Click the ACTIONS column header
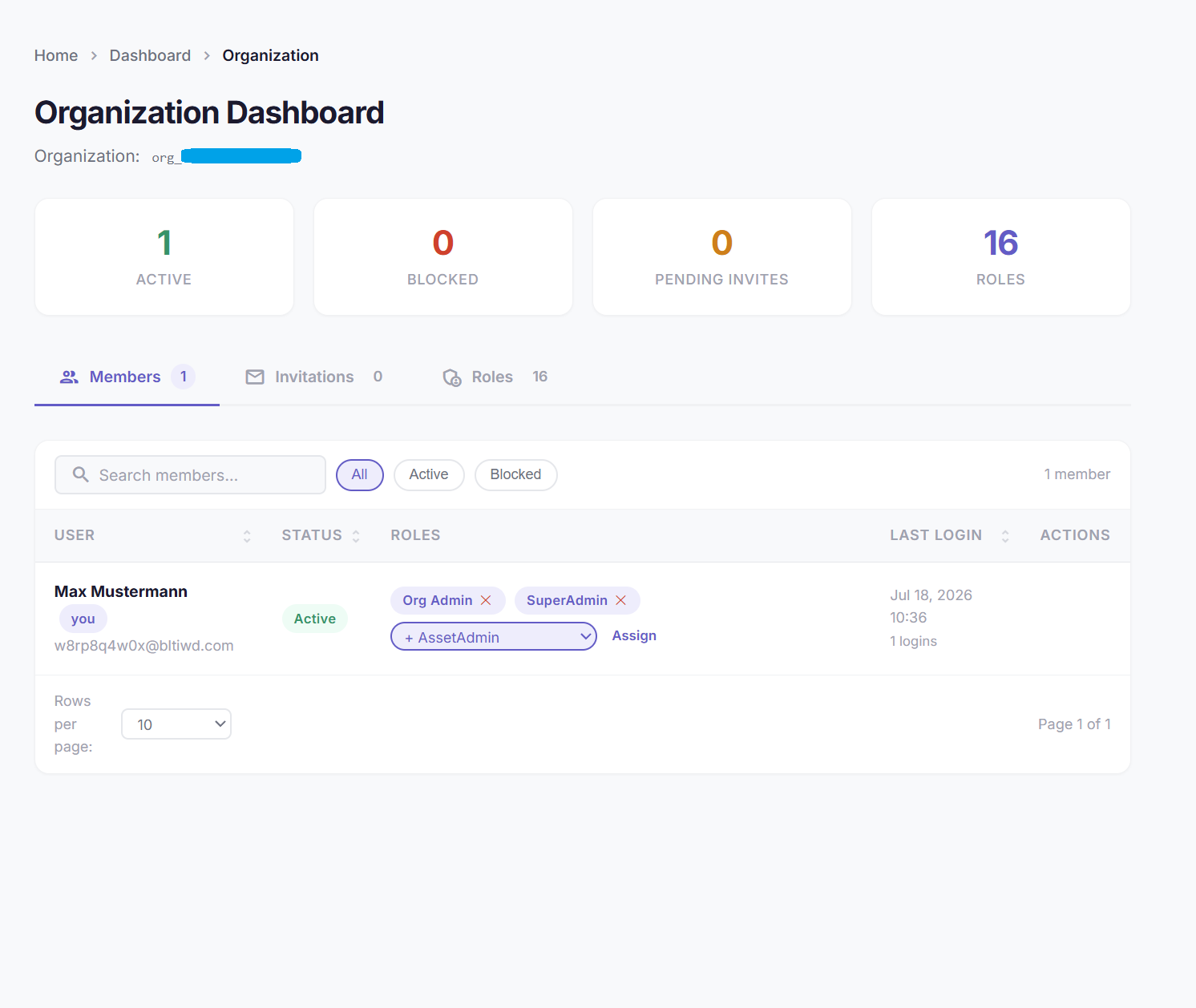Viewport: 1196px width, 1008px height. point(1075,535)
